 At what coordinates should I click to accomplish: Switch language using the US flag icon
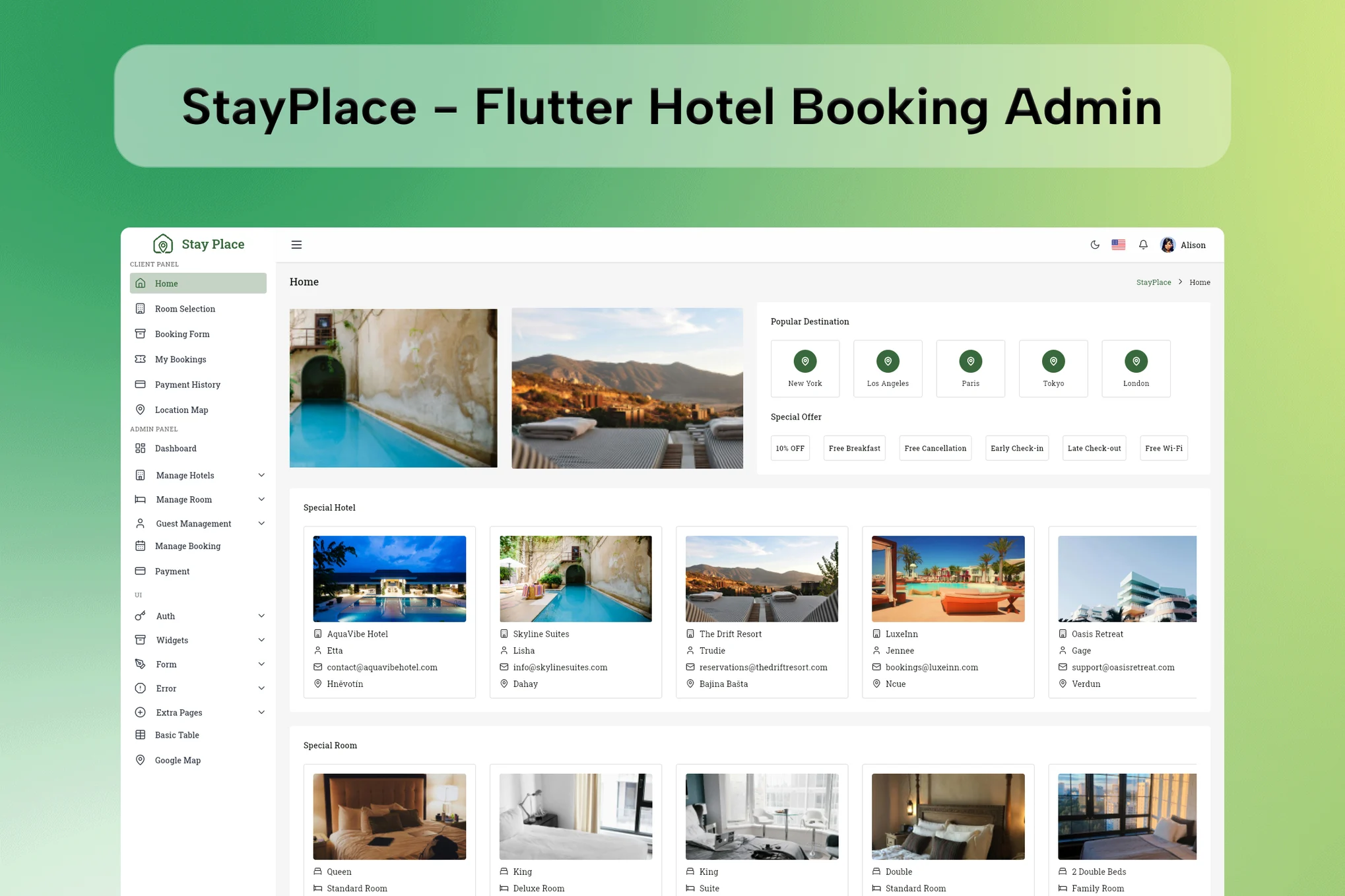point(1118,244)
